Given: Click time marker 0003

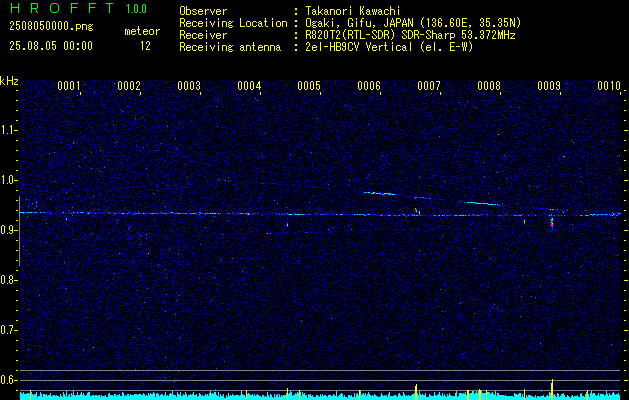Looking at the screenshot, I should click(x=189, y=86).
